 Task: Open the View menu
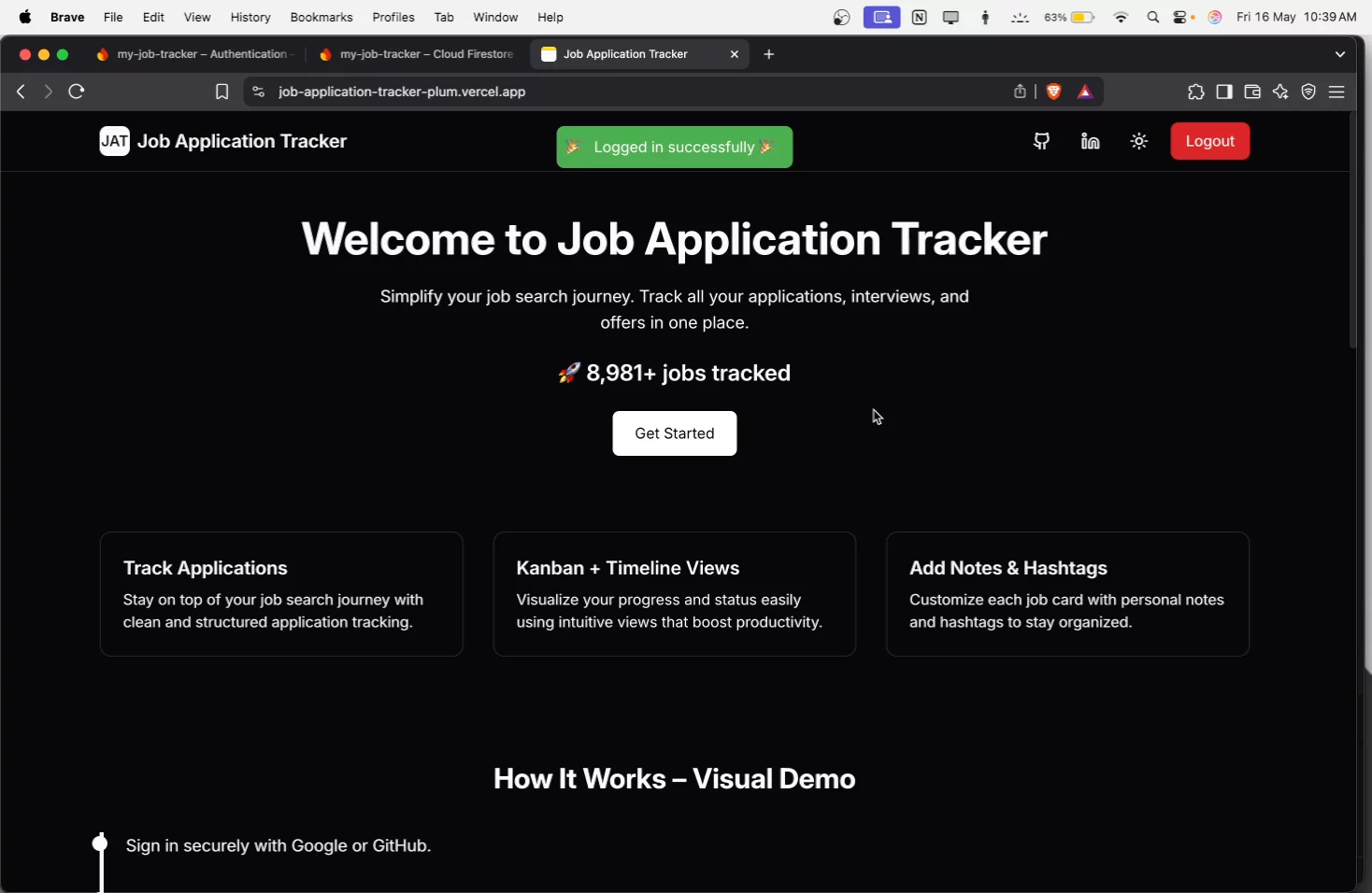(197, 17)
